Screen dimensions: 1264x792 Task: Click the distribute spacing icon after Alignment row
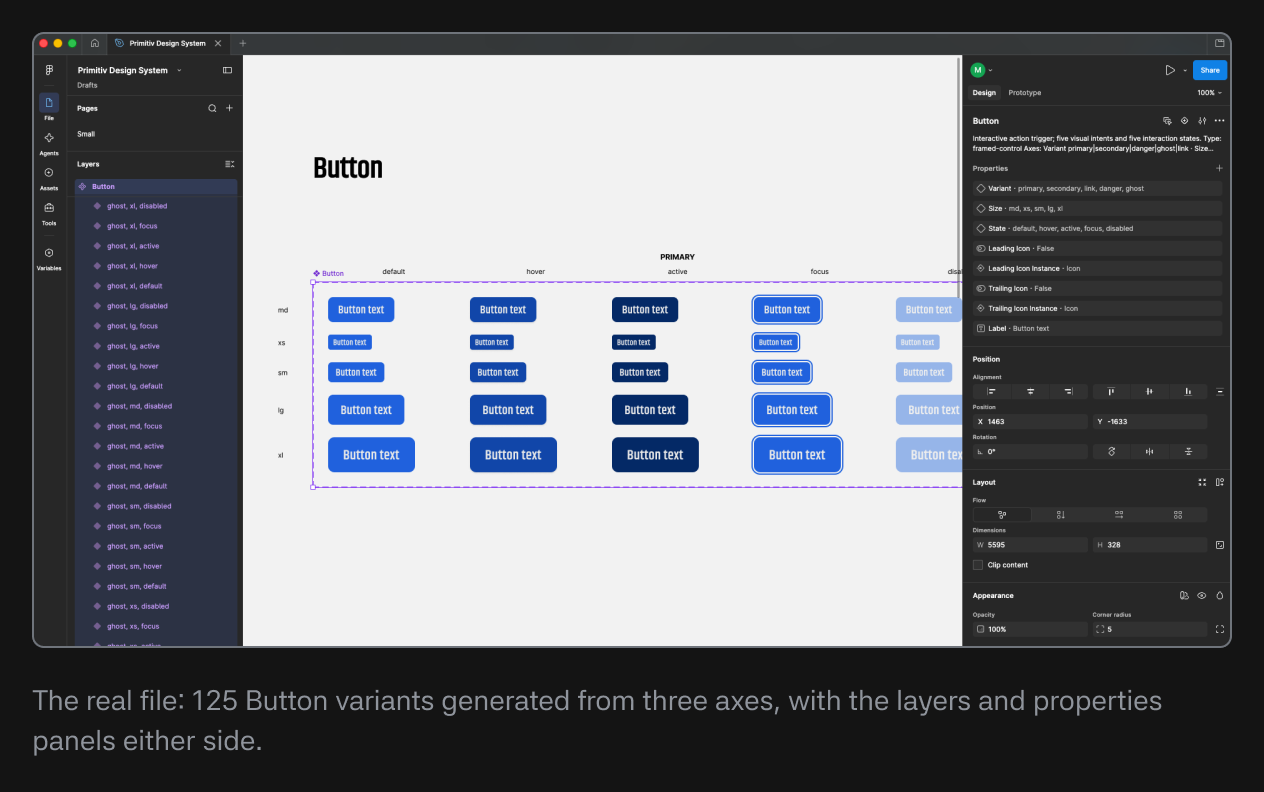[1220, 392]
